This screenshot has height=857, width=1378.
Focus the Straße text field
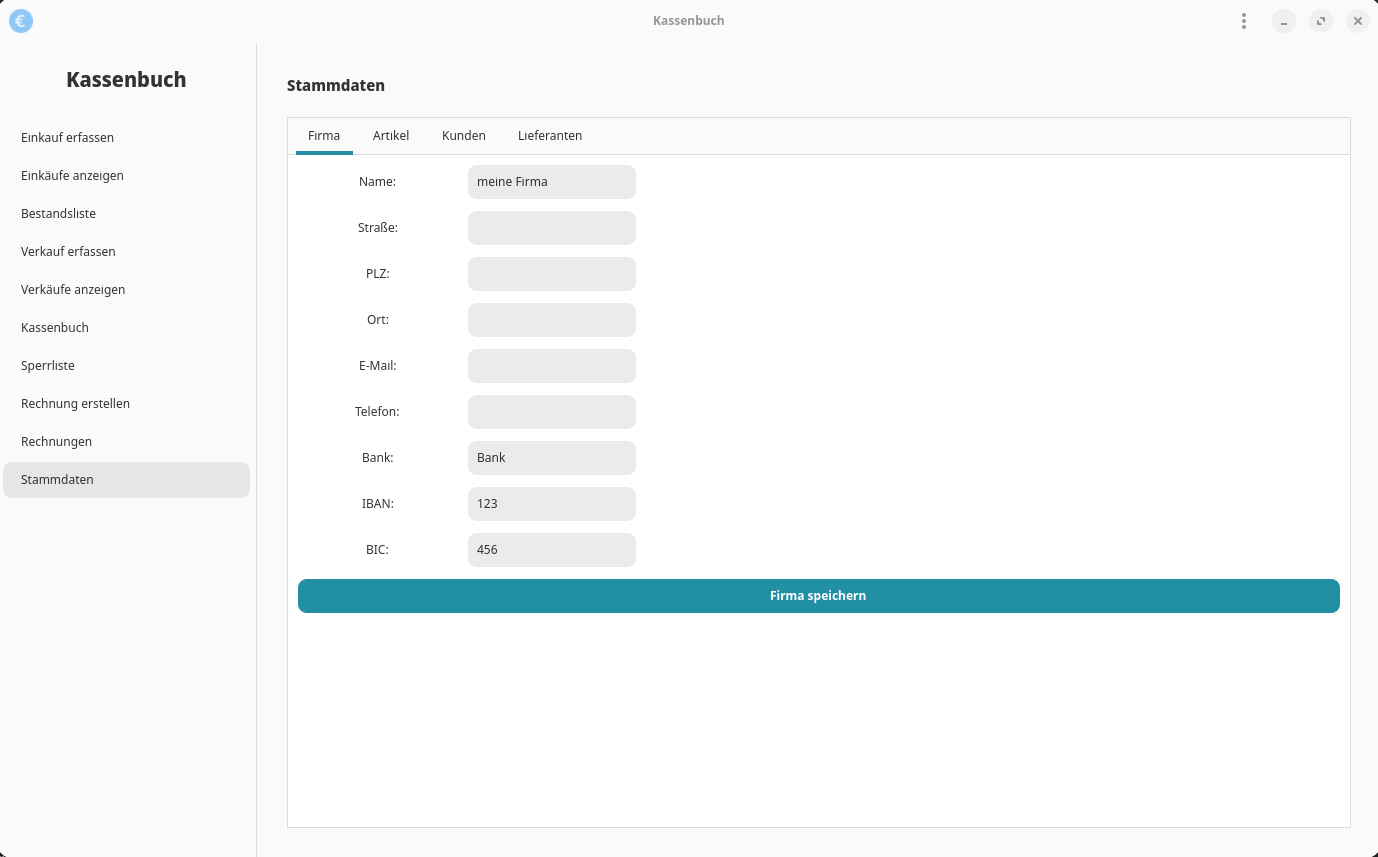pos(551,228)
